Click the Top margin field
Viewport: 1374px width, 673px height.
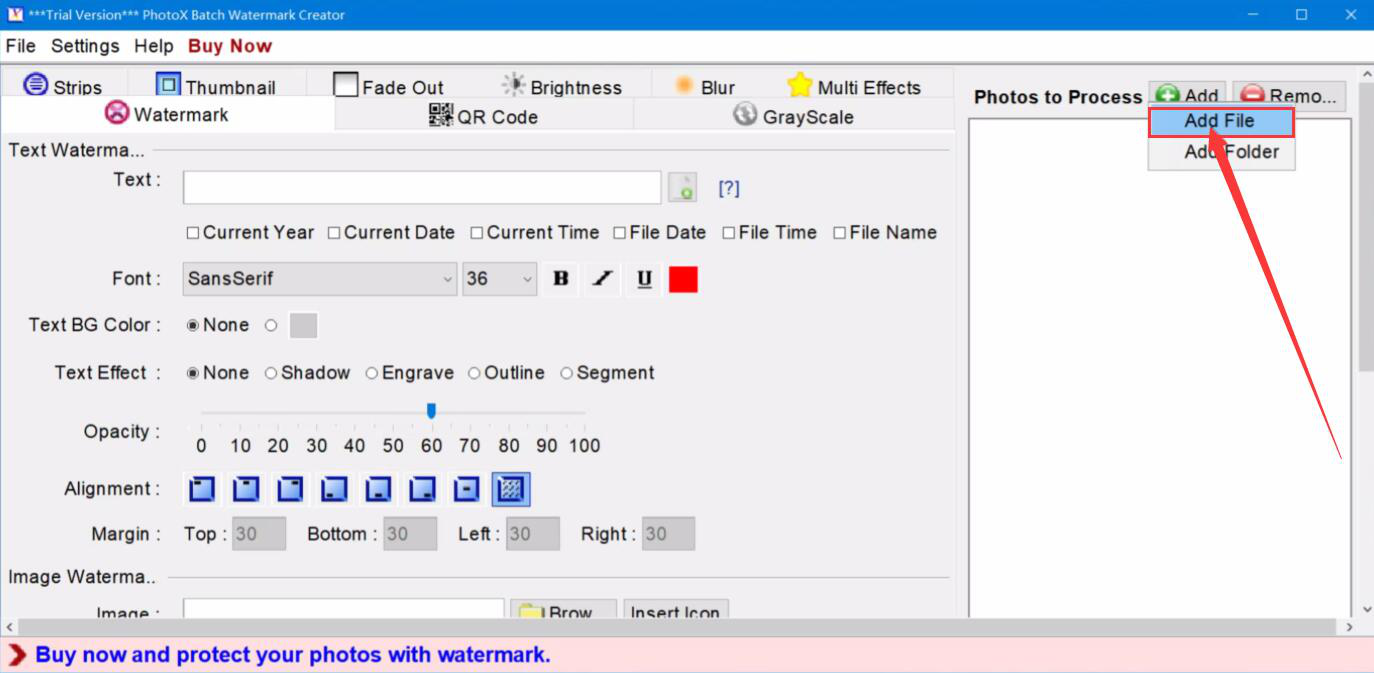pos(259,534)
